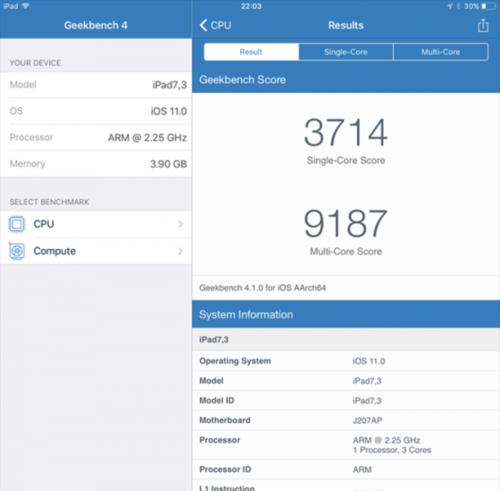Tap the Processor row in System Information
This screenshot has height=491, width=500.
coord(346,445)
